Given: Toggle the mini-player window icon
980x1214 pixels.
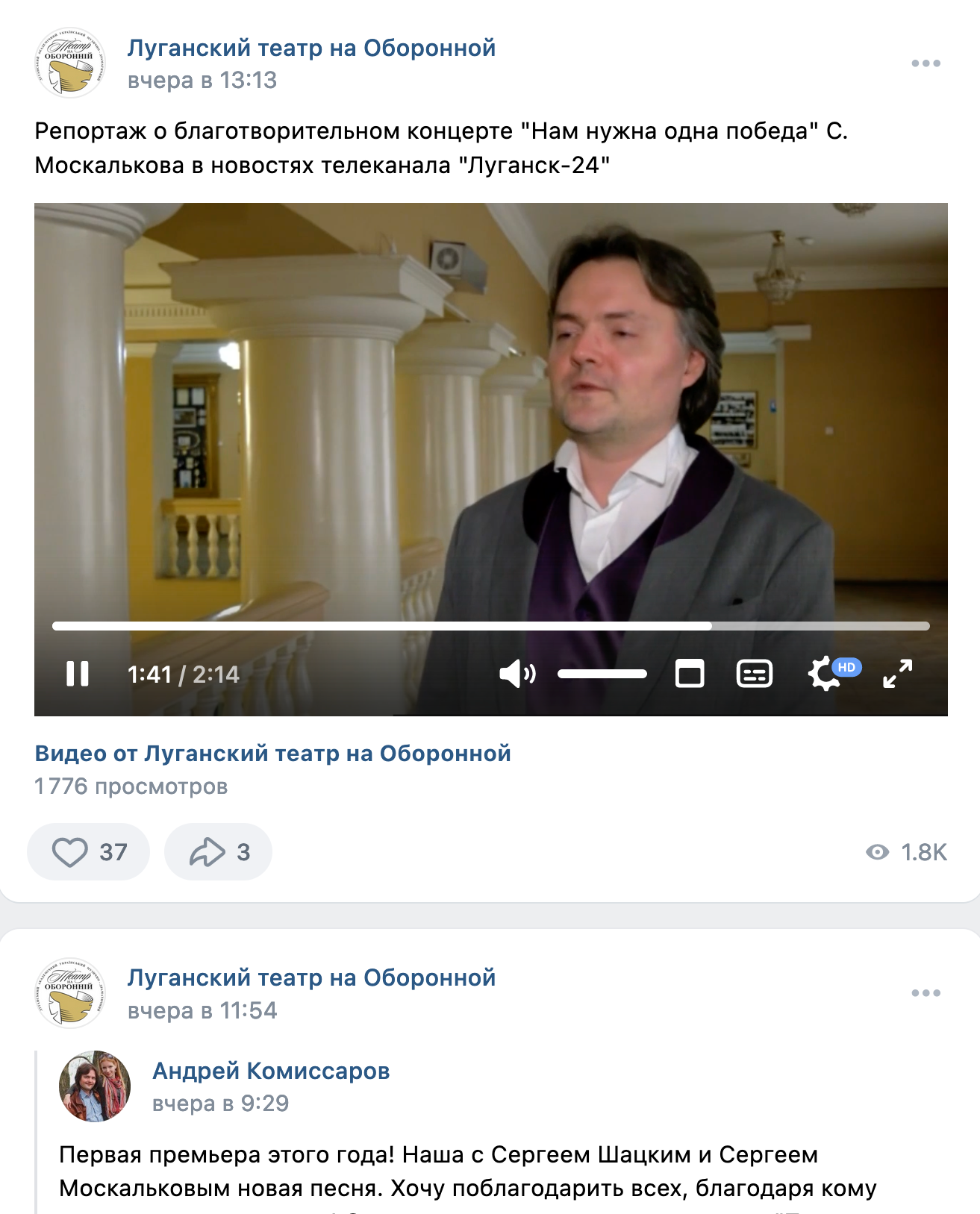Looking at the screenshot, I should coord(690,674).
